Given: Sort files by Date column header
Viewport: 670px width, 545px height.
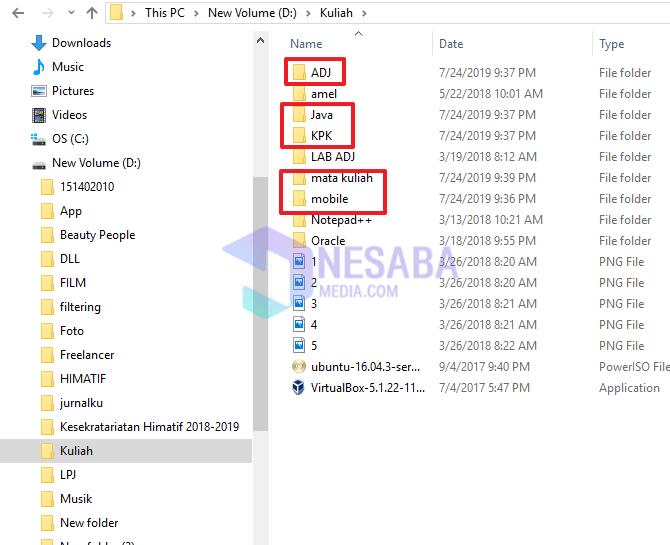Looking at the screenshot, I should pyautogui.click(x=451, y=44).
